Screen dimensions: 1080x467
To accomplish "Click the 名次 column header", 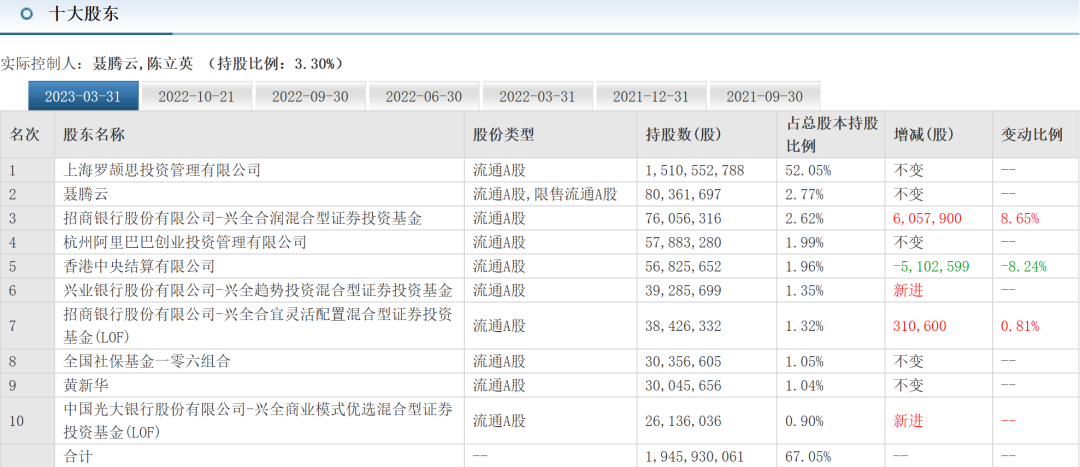I will coord(27,135).
